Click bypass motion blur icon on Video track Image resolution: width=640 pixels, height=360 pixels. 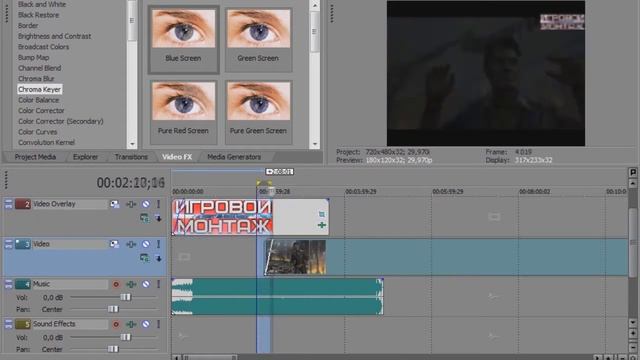pos(115,244)
